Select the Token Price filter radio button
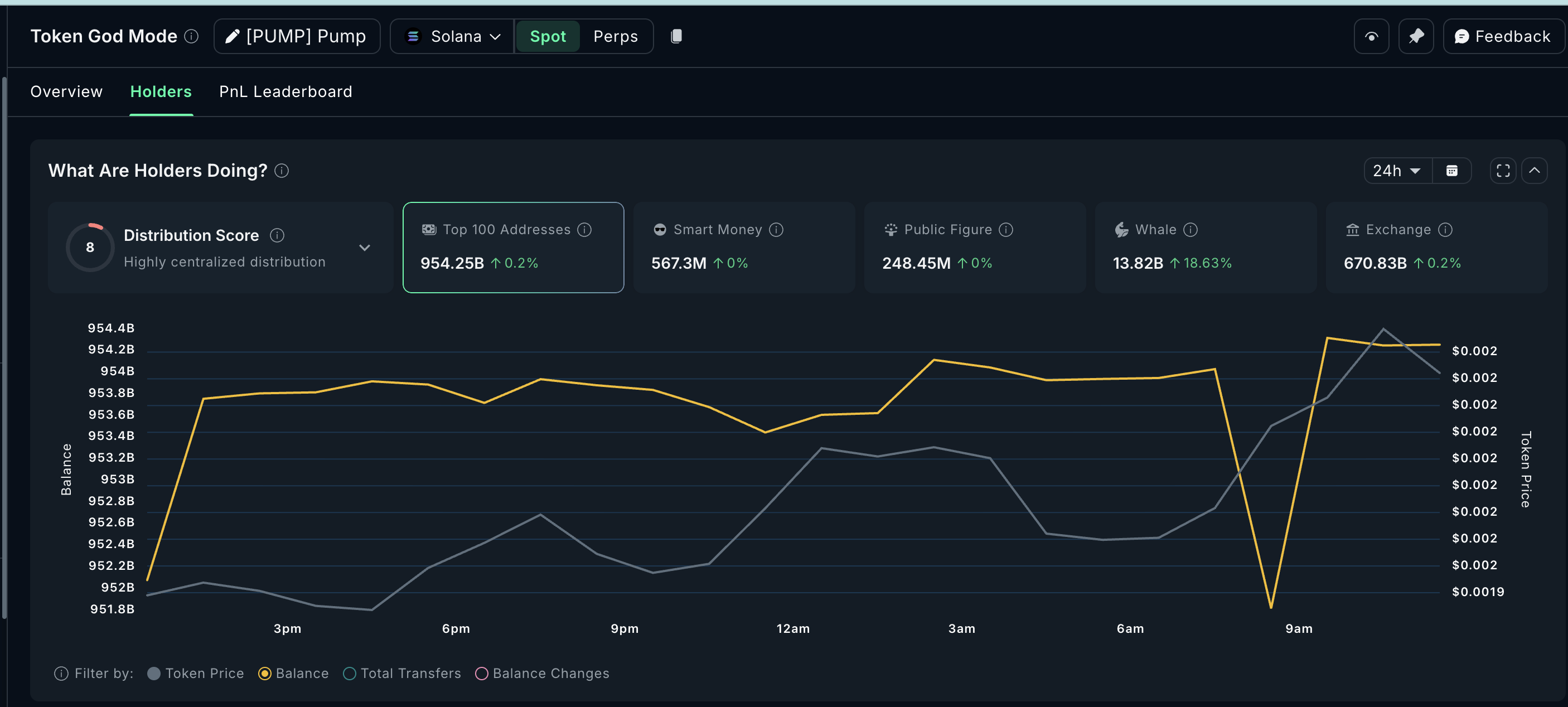Image resolution: width=1568 pixels, height=707 pixels. click(x=154, y=674)
